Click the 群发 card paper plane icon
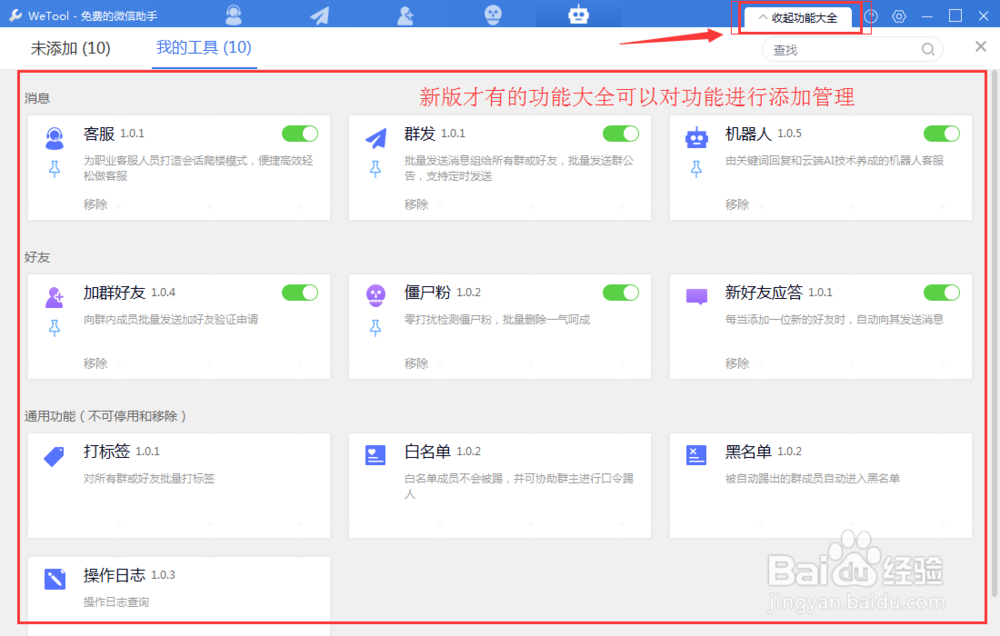This screenshot has height=636, width=1000. tap(376, 138)
